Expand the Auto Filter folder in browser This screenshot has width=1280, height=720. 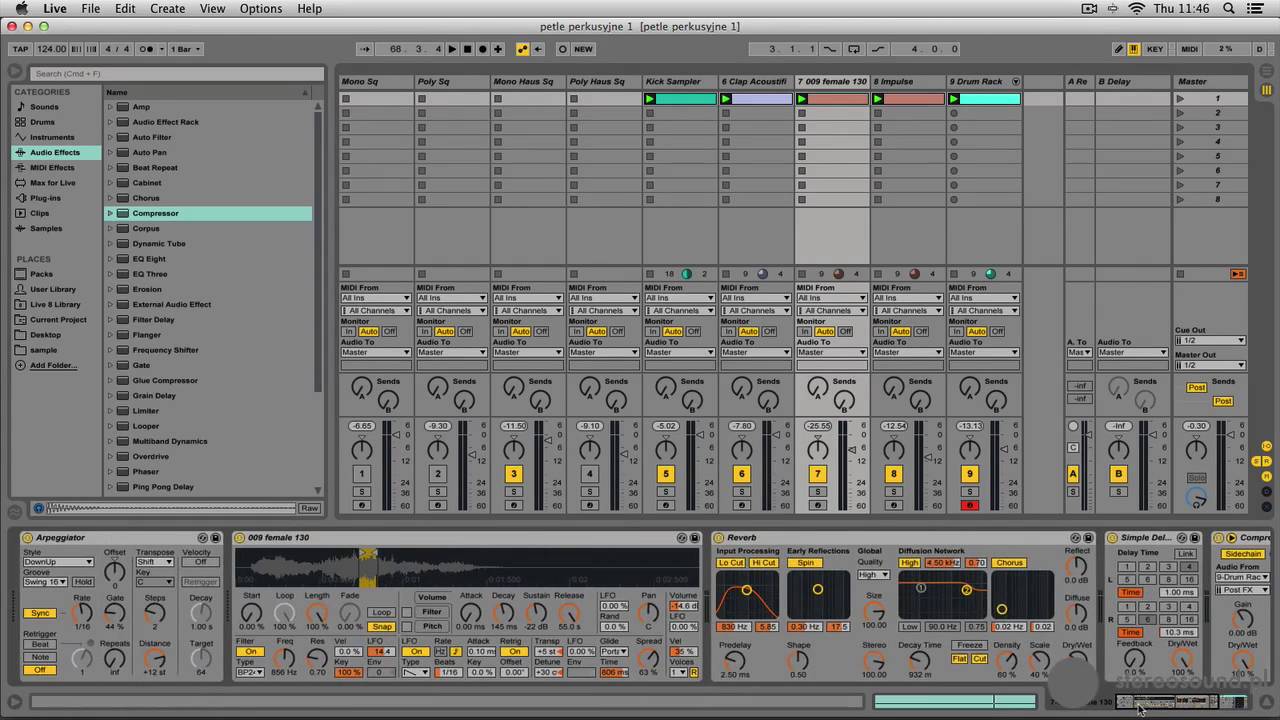click(x=111, y=137)
